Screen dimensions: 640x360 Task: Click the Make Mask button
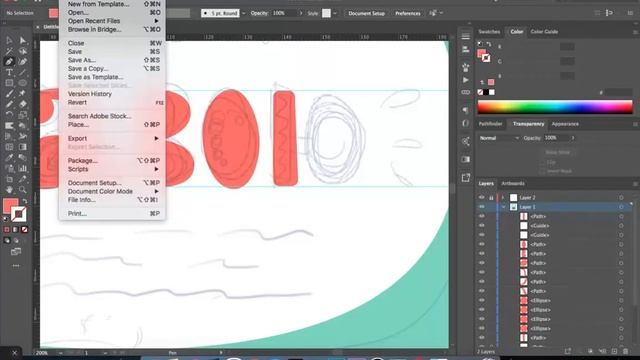point(558,152)
